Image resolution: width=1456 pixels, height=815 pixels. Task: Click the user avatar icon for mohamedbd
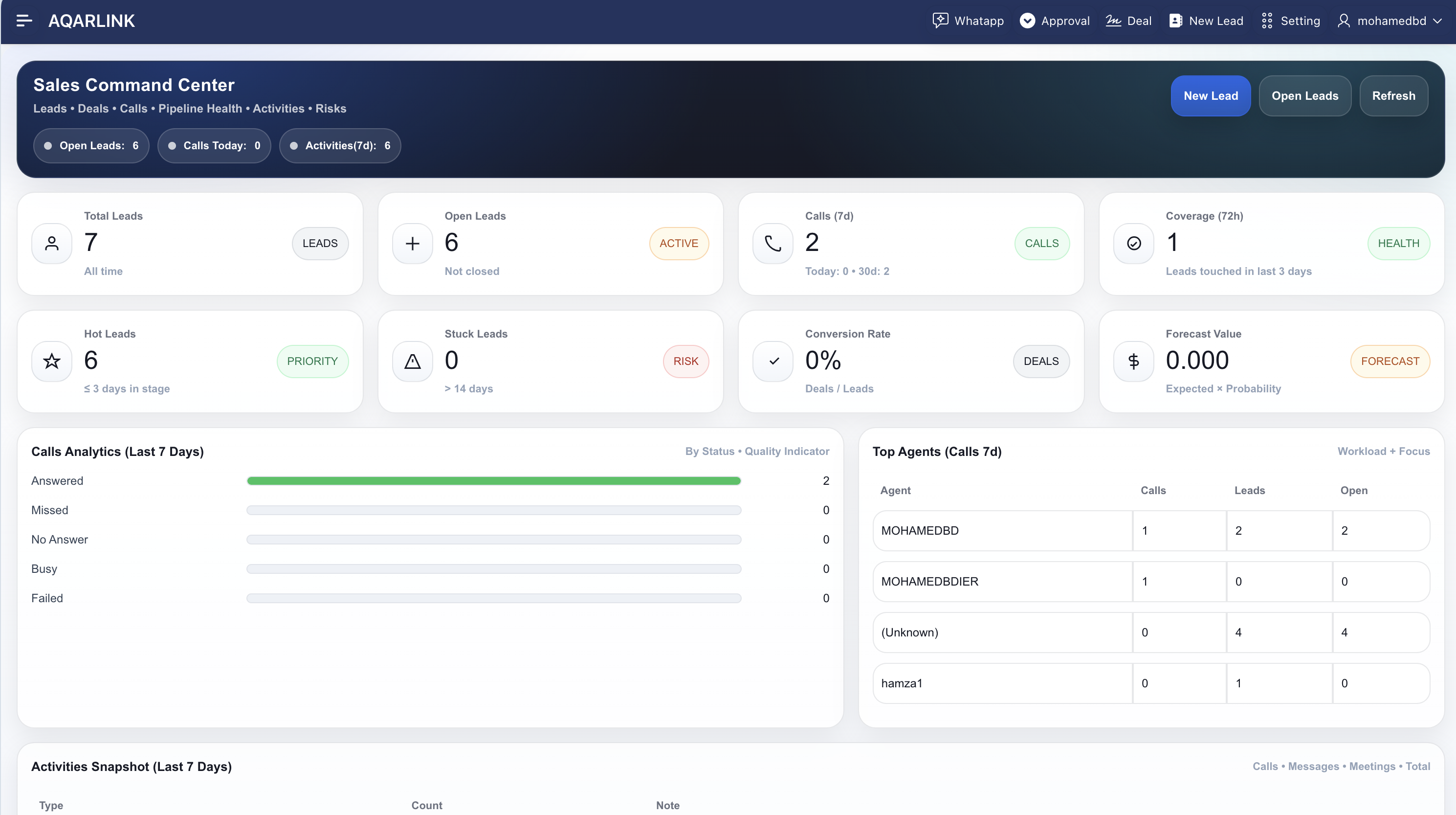pos(1344,21)
